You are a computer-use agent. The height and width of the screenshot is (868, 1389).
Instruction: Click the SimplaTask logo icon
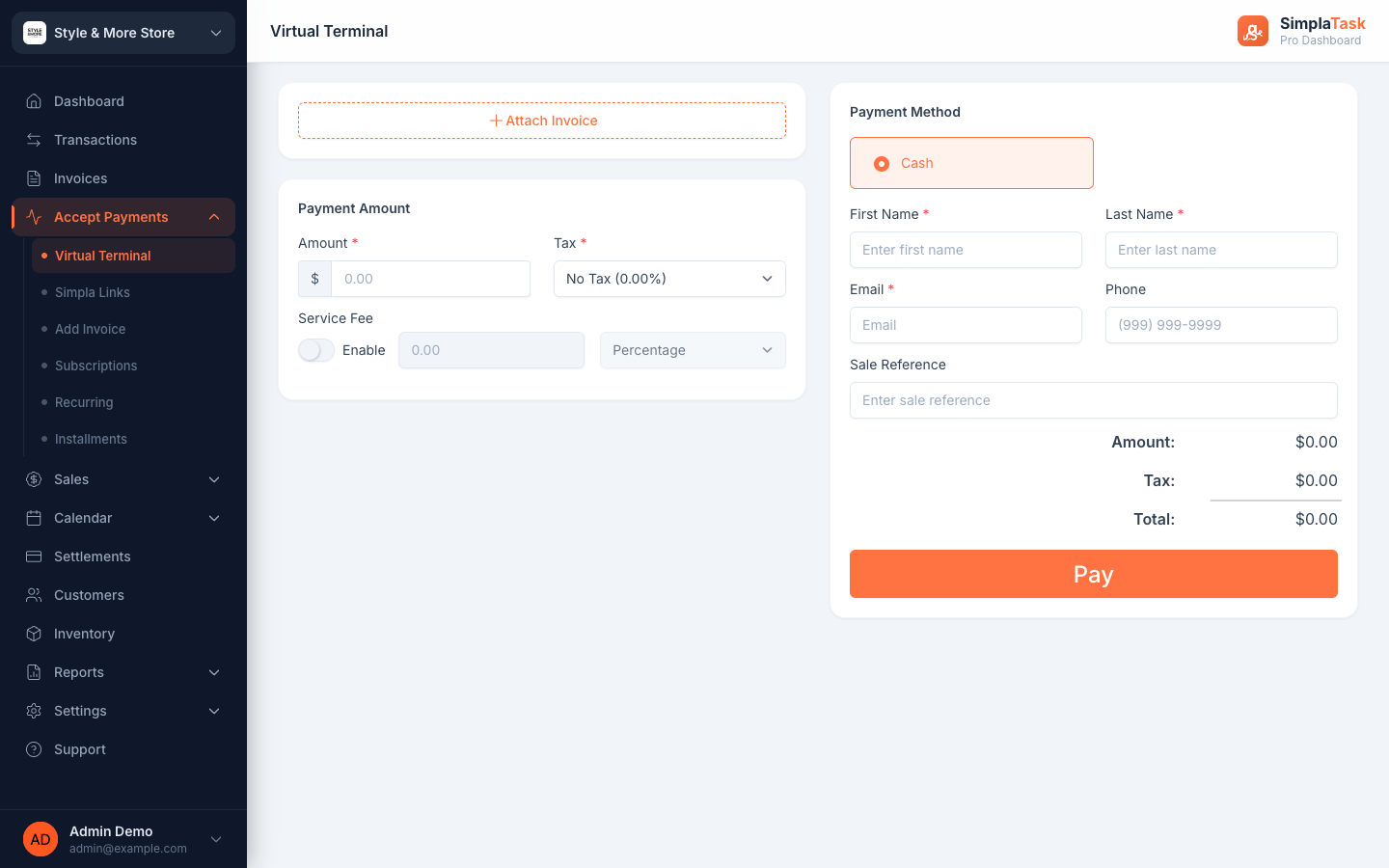coord(1253,31)
